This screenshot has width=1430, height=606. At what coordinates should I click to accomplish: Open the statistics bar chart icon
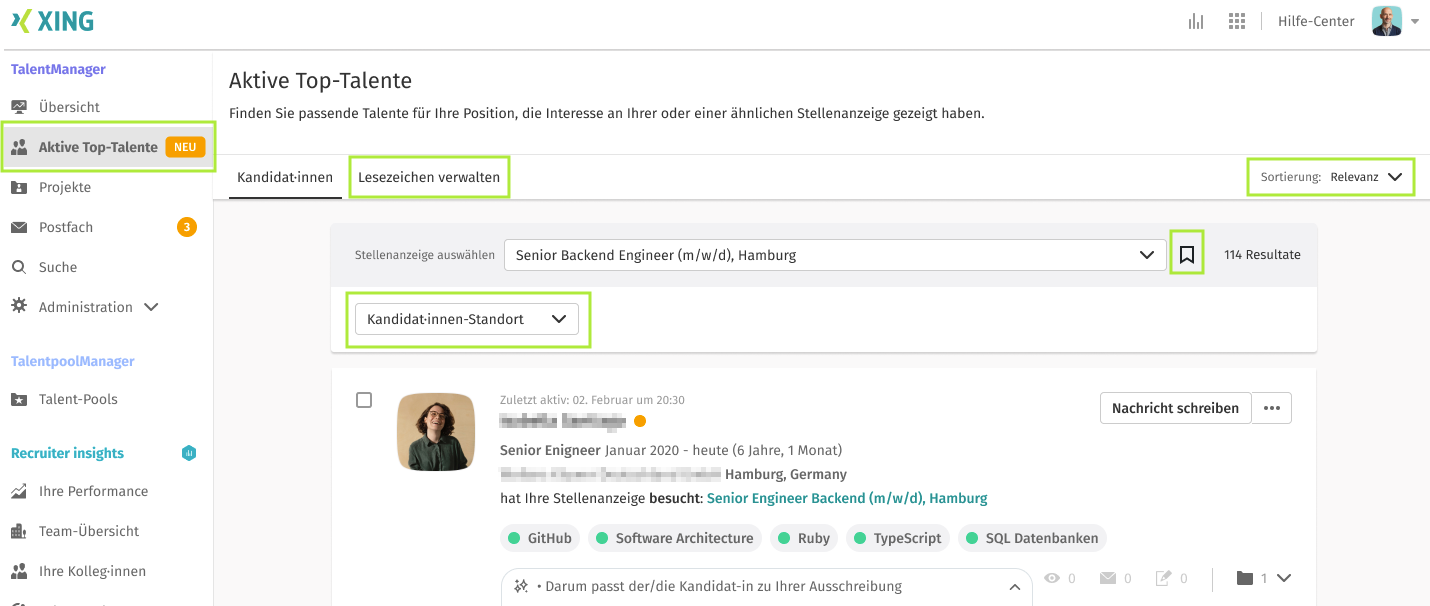1196,21
